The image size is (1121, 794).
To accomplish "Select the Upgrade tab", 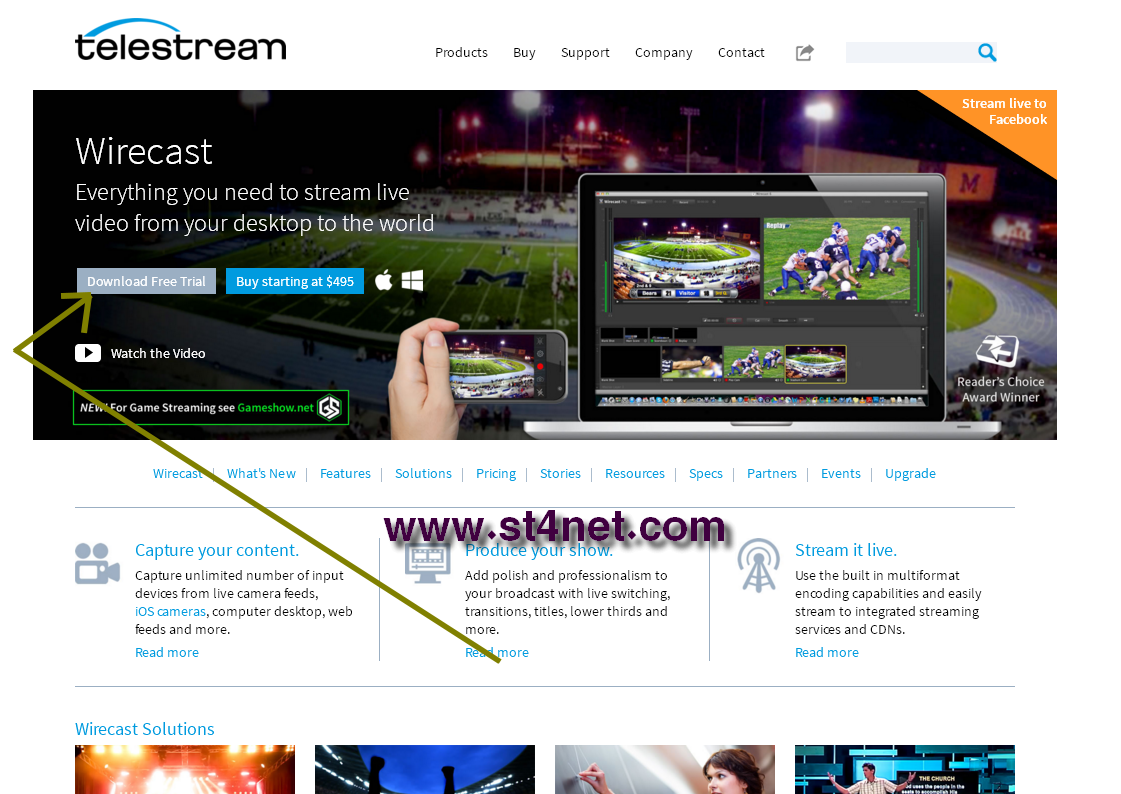I will tap(910, 473).
